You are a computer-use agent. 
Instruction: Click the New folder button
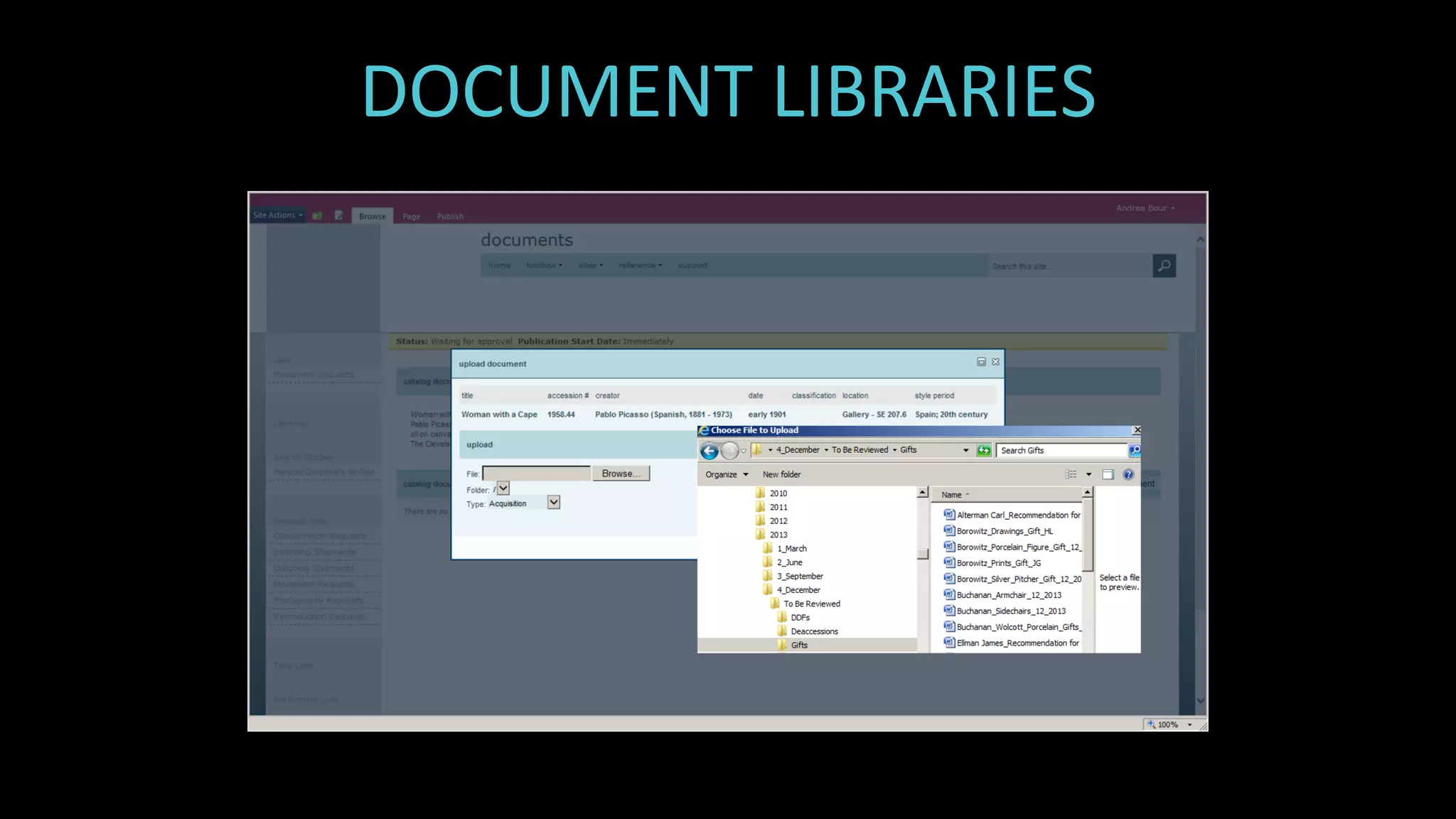tap(781, 475)
